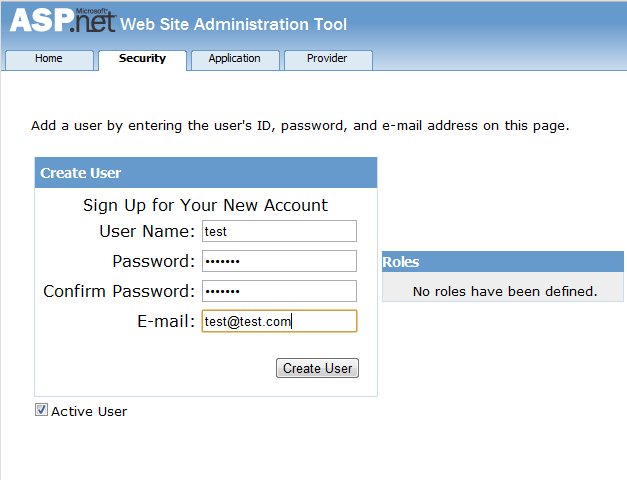Click the ASP.net logo

[62, 22]
